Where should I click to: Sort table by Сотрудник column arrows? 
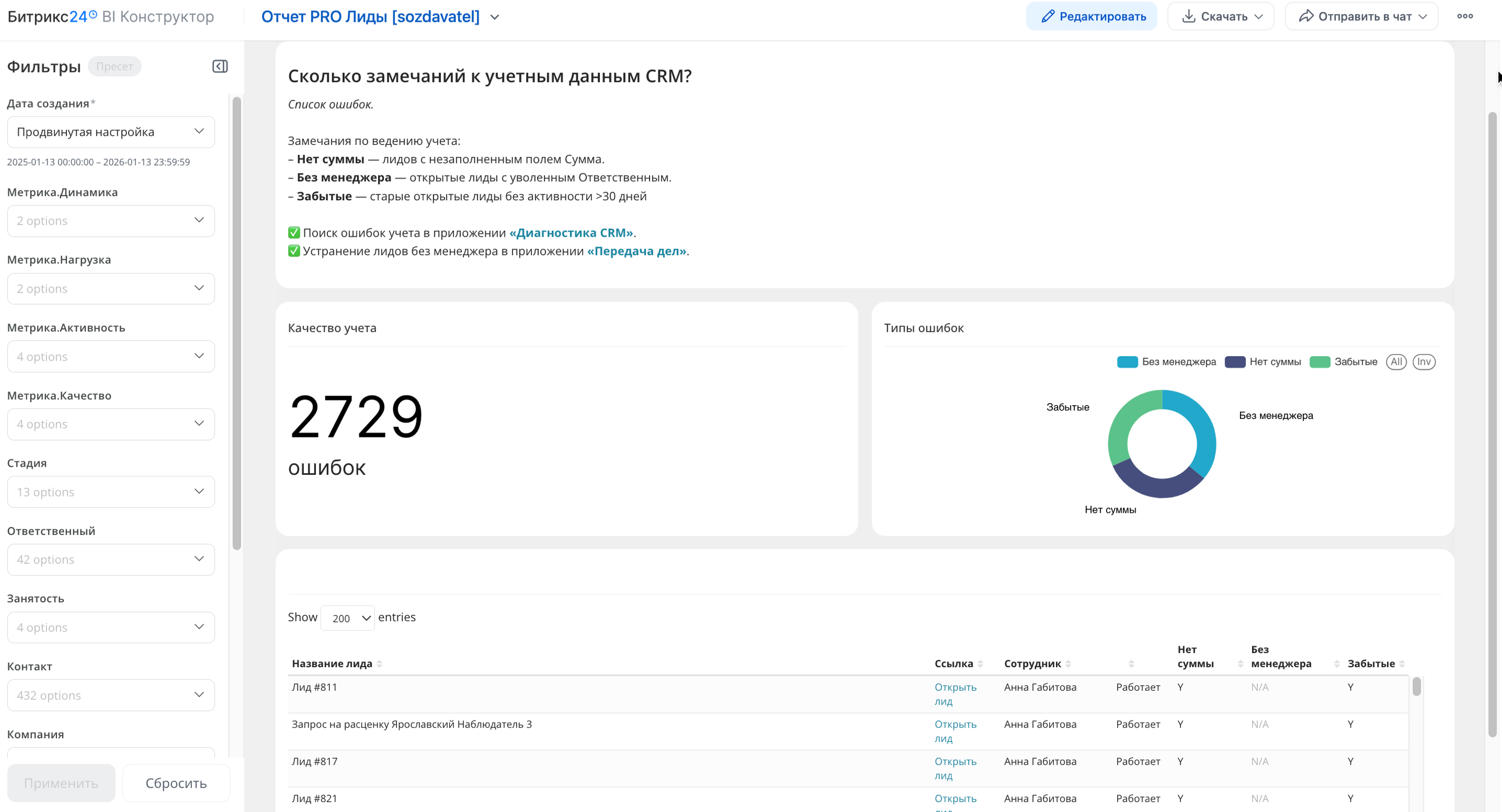(x=1068, y=664)
